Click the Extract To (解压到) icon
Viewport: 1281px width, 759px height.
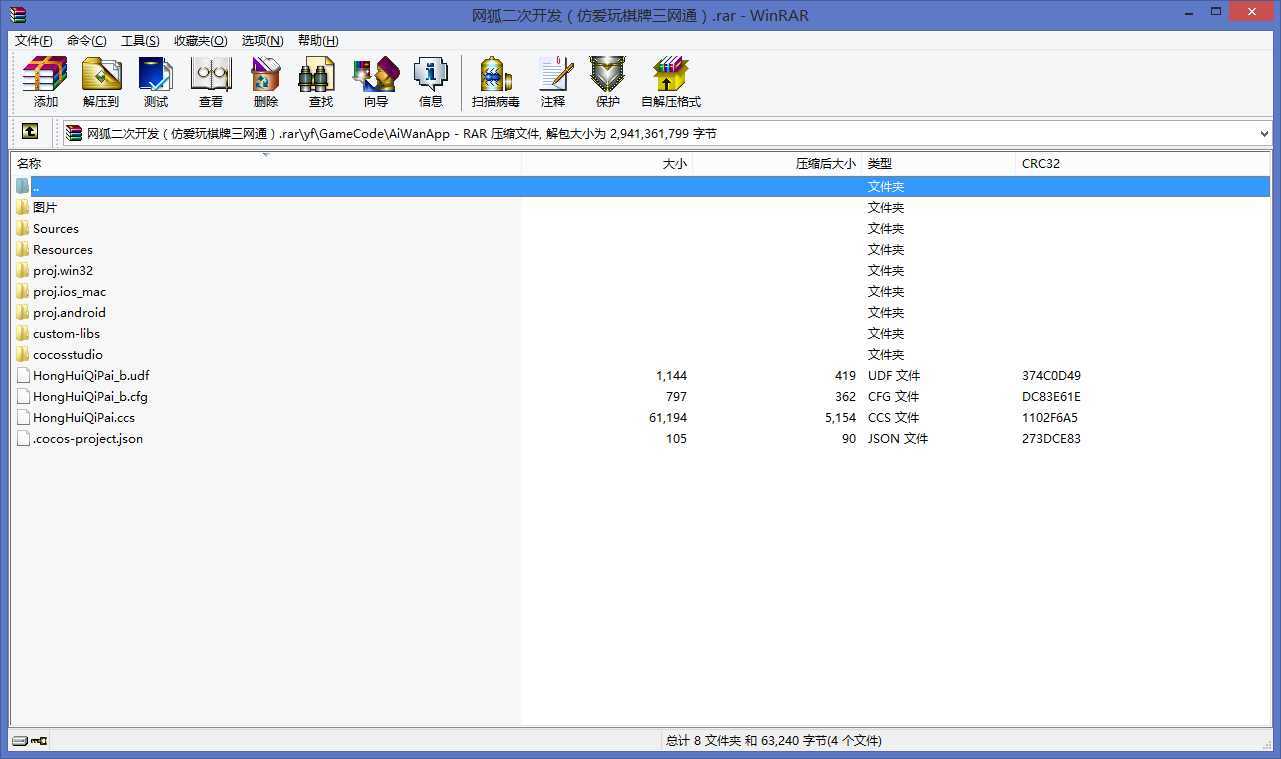(100, 82)
